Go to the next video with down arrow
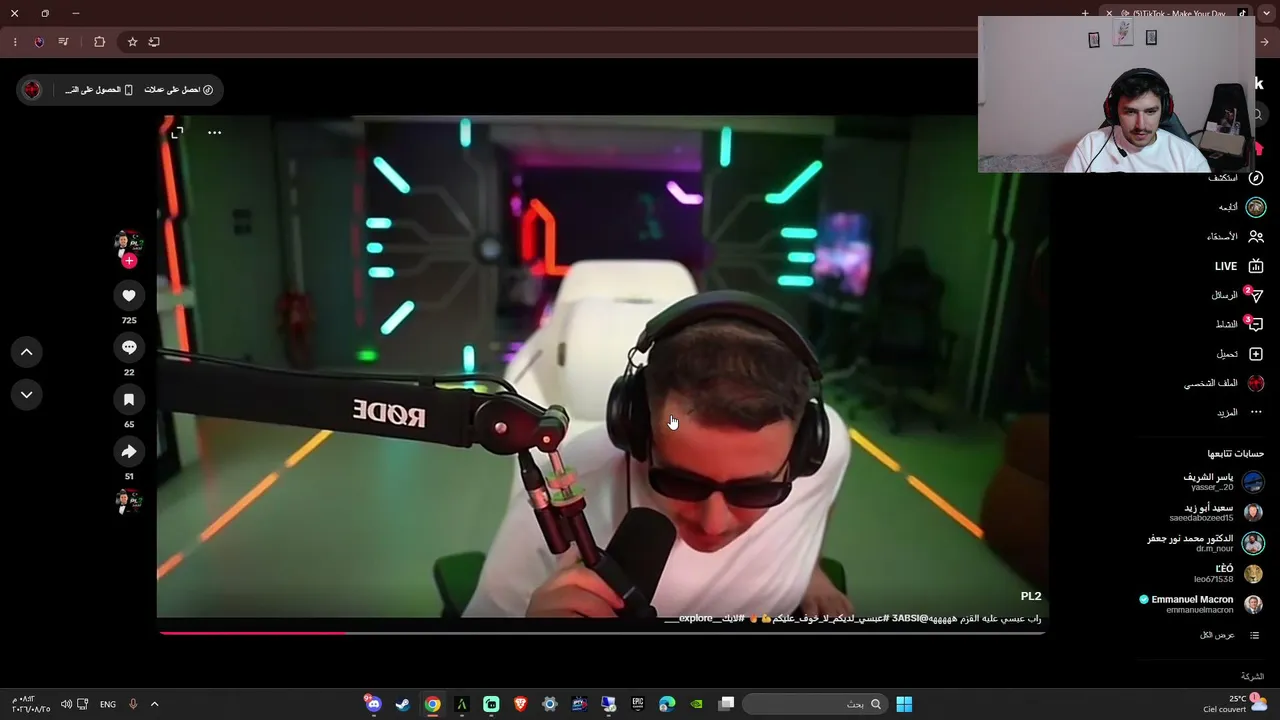This screenshot has width=1280, height=720. click(27, 395)
